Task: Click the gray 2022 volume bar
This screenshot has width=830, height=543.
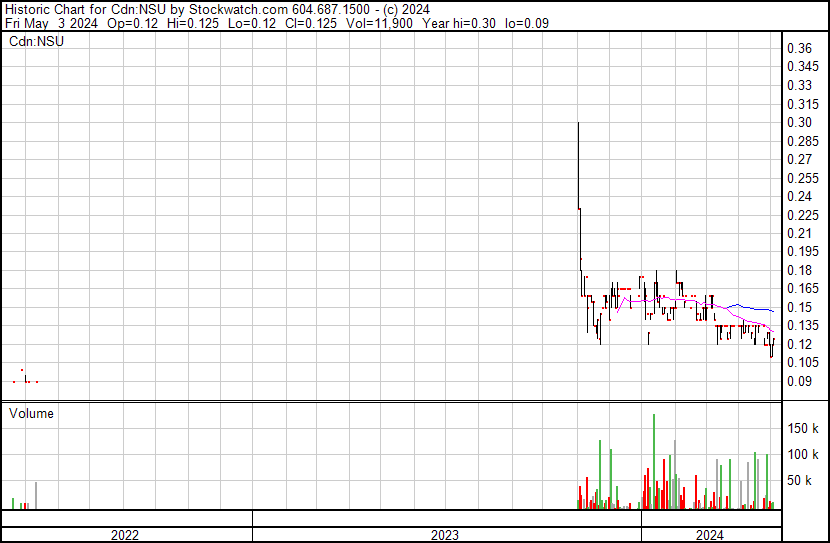Action: click(x=36, y=495)
